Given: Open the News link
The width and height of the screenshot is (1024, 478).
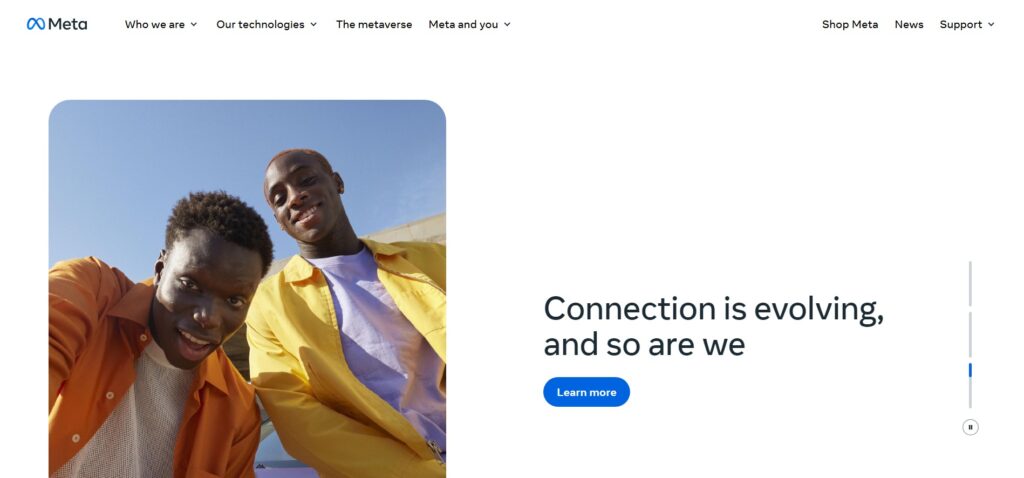Looking at the screenshot, I should pyautogui.click(x=909, y=25).
